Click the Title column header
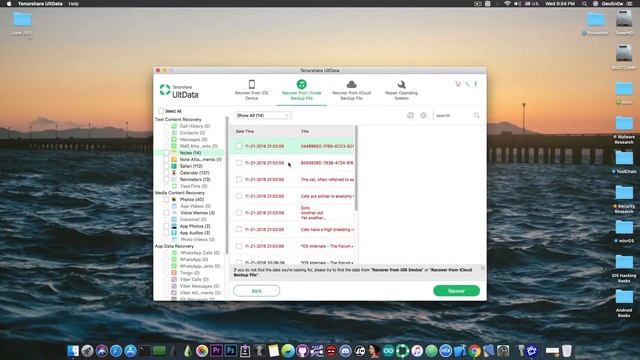640x360 pixels. pos(304,131)
